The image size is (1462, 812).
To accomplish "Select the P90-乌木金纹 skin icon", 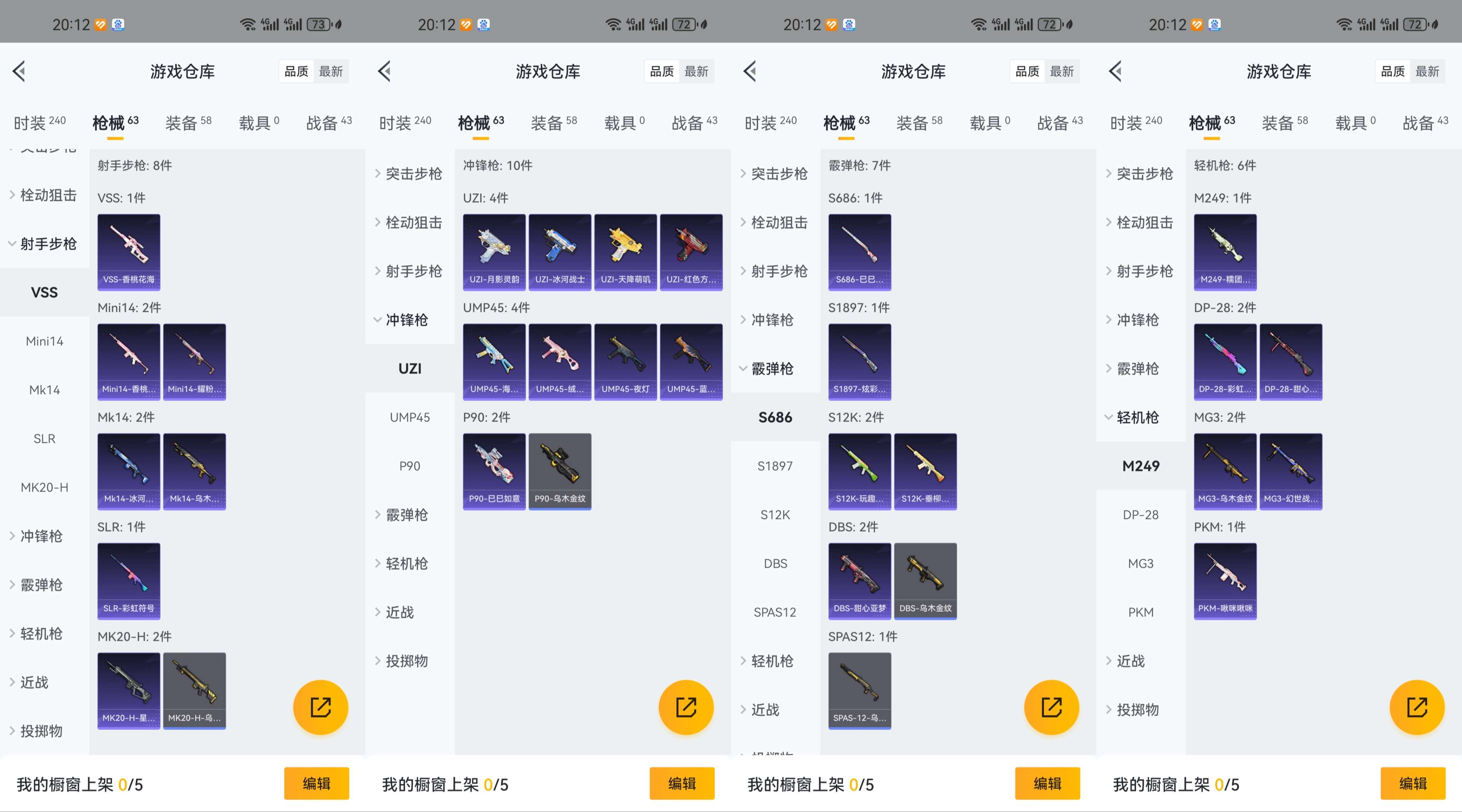I will click(x=560, y=471).
